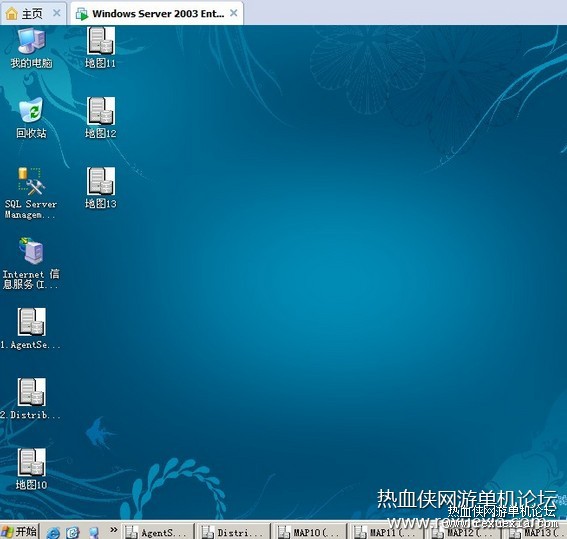Select the 地图11 desktop shortcut

tap(101, 48)
